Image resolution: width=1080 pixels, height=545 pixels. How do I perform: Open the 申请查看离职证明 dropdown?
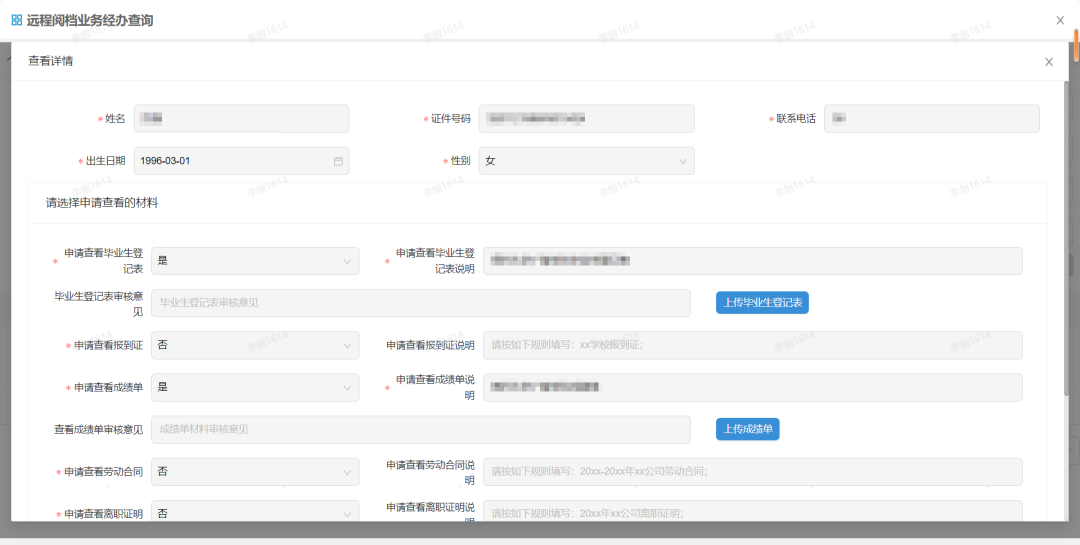pos(255,511)
